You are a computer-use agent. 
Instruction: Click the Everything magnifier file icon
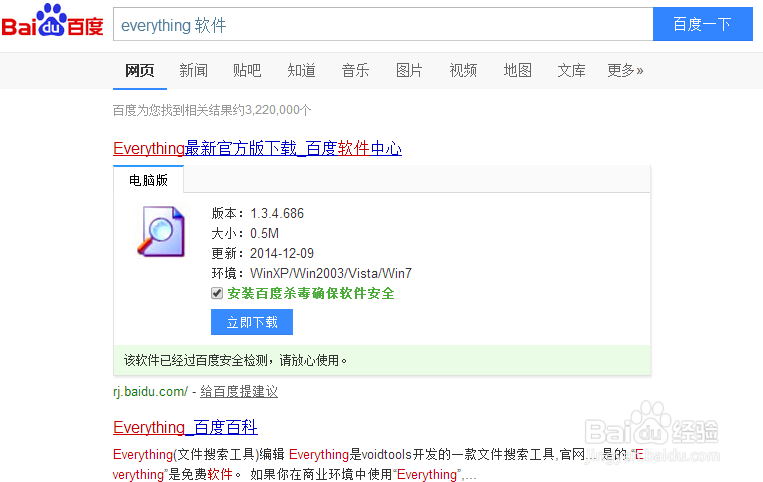click(x=162, y=231)
